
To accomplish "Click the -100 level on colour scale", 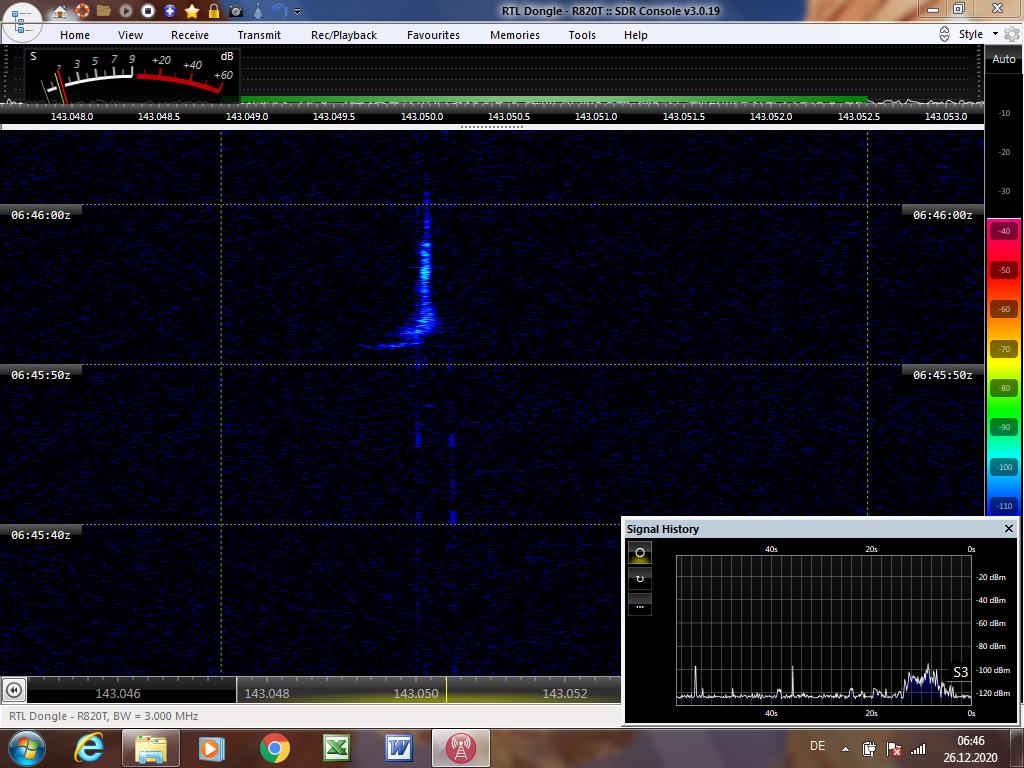I will click(x=1004, y=467).
